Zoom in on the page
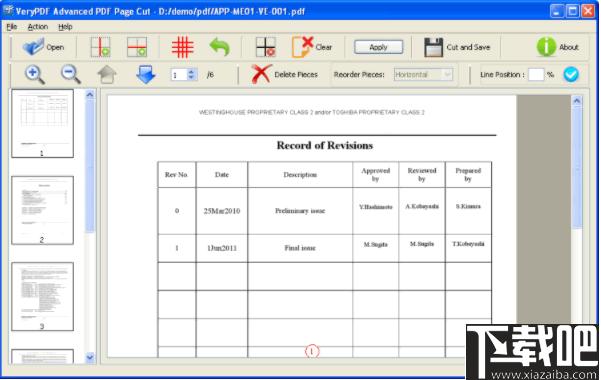601x380 pixels. (35, 74)
